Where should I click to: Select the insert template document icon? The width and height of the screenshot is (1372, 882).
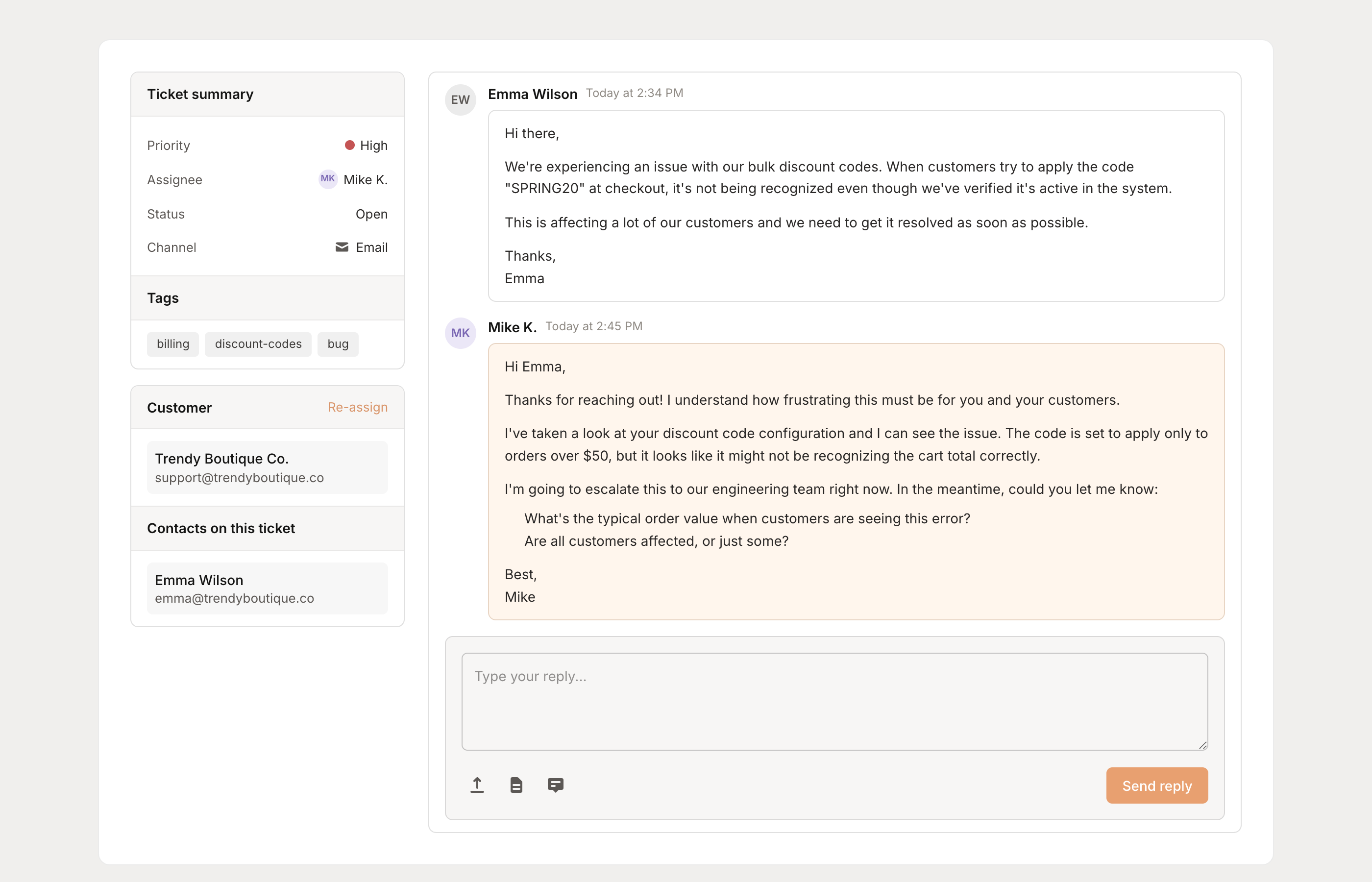[516, 785]
